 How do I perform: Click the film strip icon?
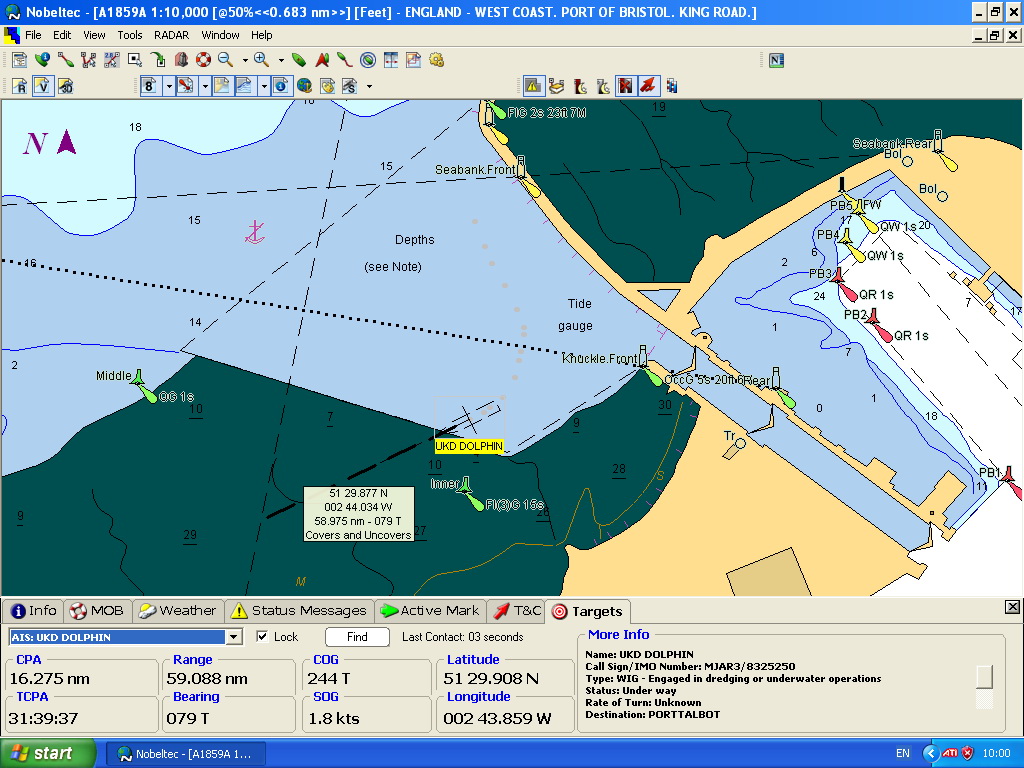pos(671,86)
